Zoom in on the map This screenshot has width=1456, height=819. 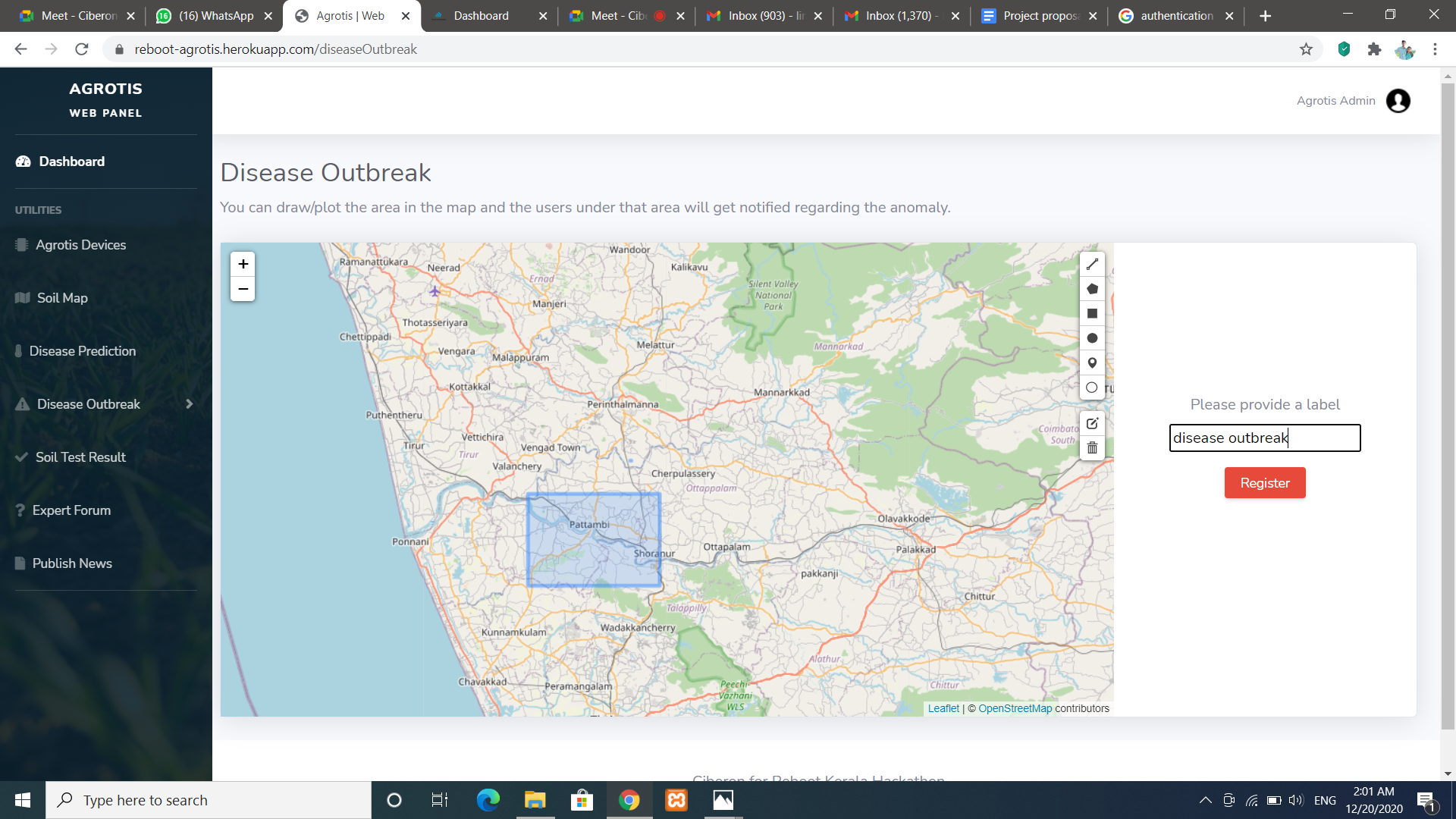point(243,264)
